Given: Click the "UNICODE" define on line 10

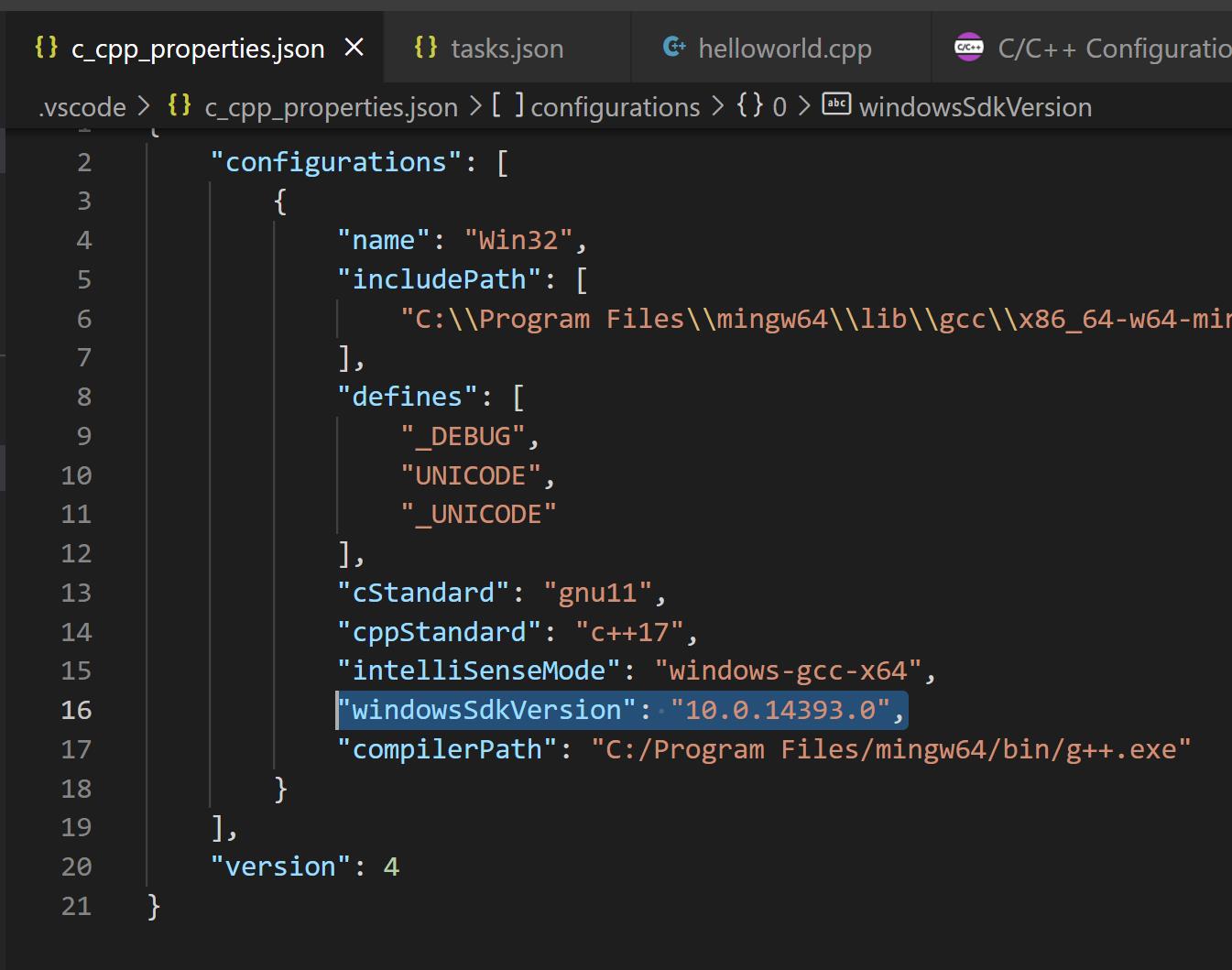Looking at the screenshot, I should pos(471,475).
